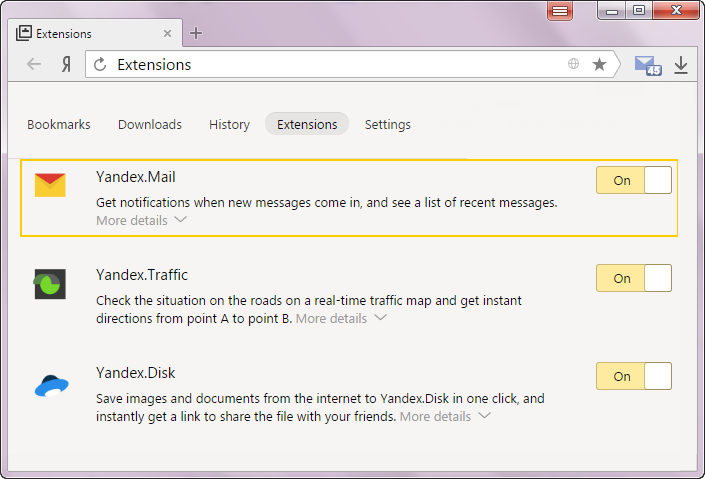The height and width of the screenshot is (479, 705).
Task: Open the History section
Action: pyautogui.click(x=229, y=125)
